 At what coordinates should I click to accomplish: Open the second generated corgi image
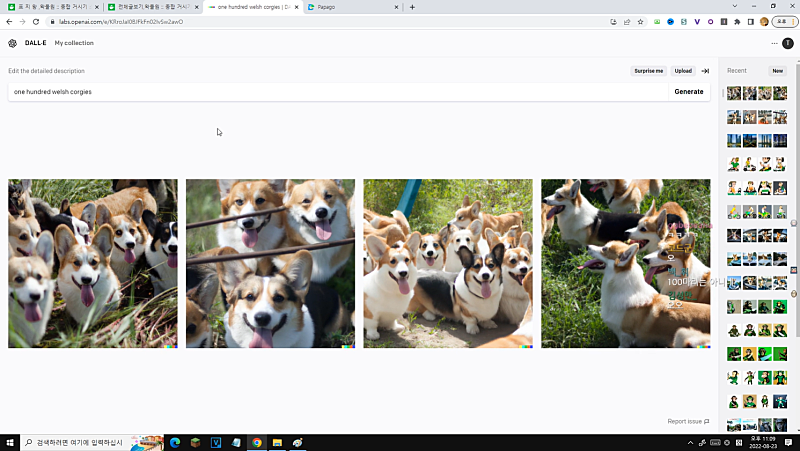(x=270, y=263)
